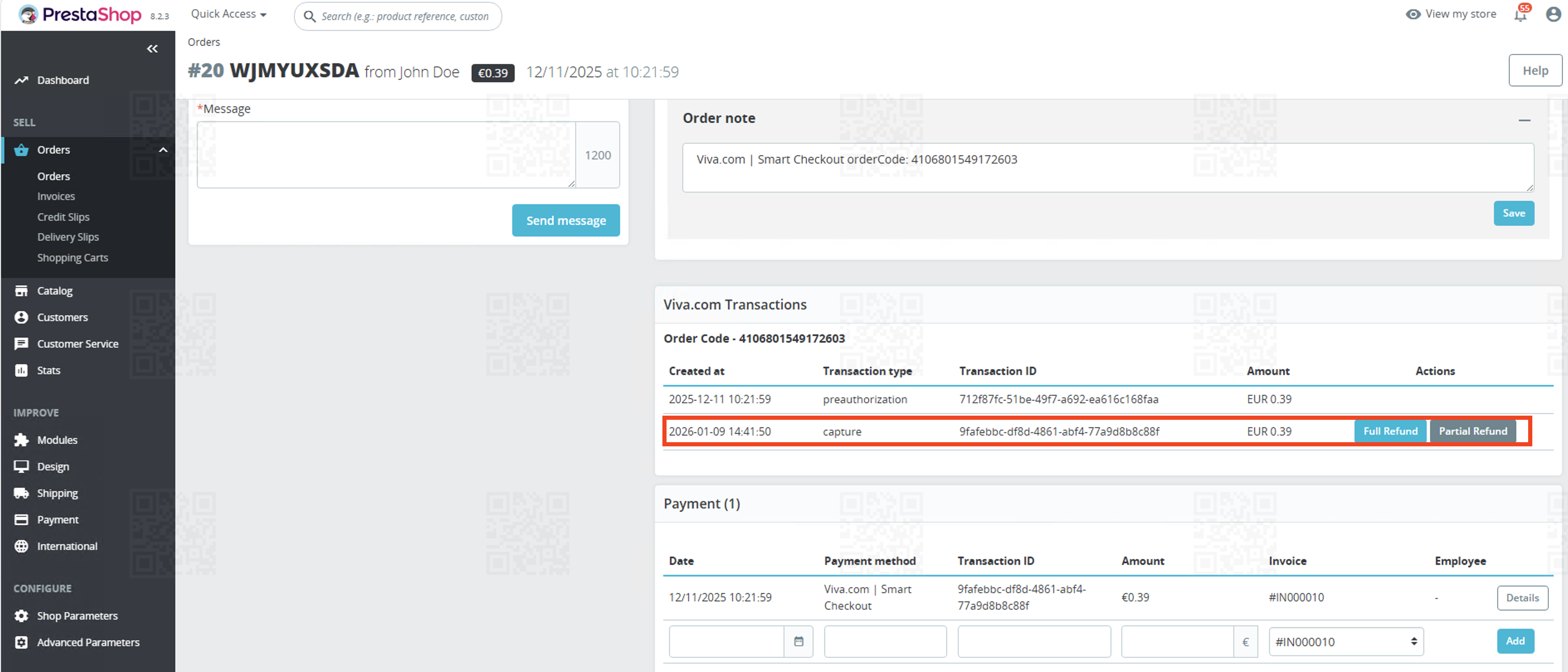Image resolution: width=1568 pixels, height=672 pixels.
Task: Click the International globe icon
Action: click(x=21, y=545)
